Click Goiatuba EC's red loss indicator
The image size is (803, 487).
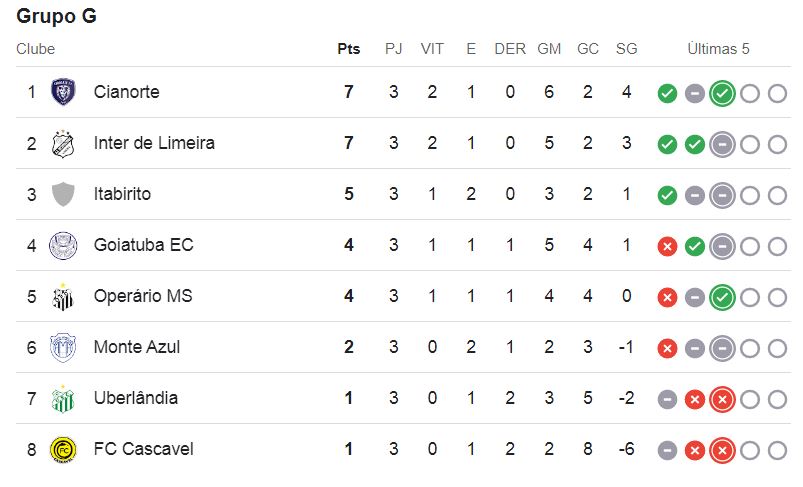(x=667, y=247)
